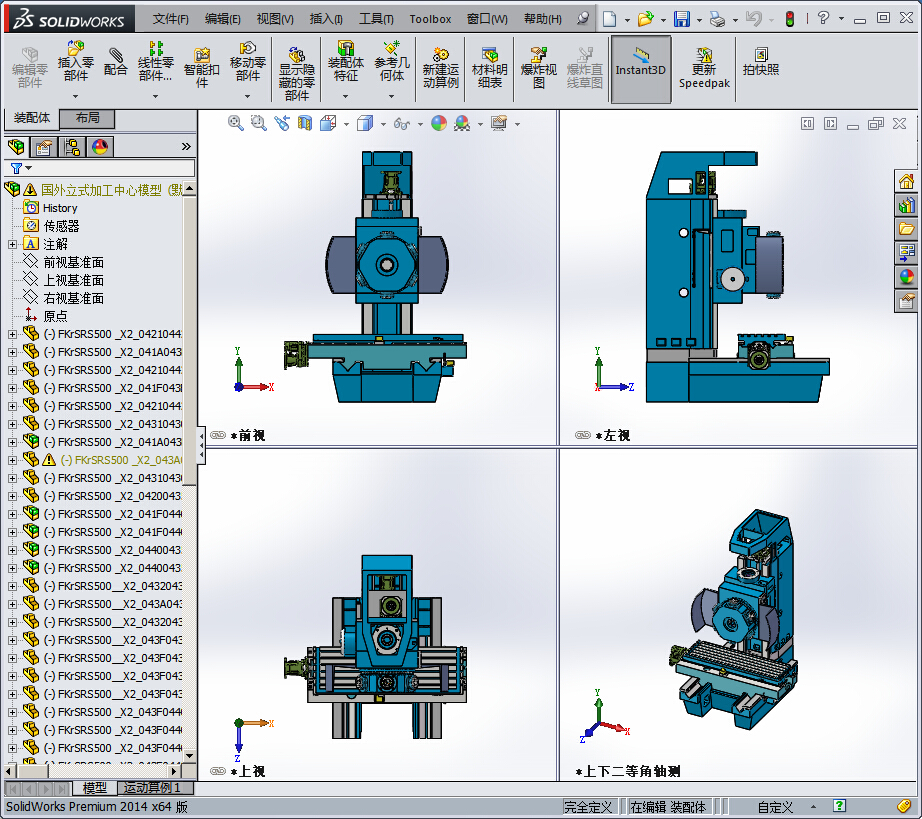Open the ConfigurationManager tab icon

72,146
